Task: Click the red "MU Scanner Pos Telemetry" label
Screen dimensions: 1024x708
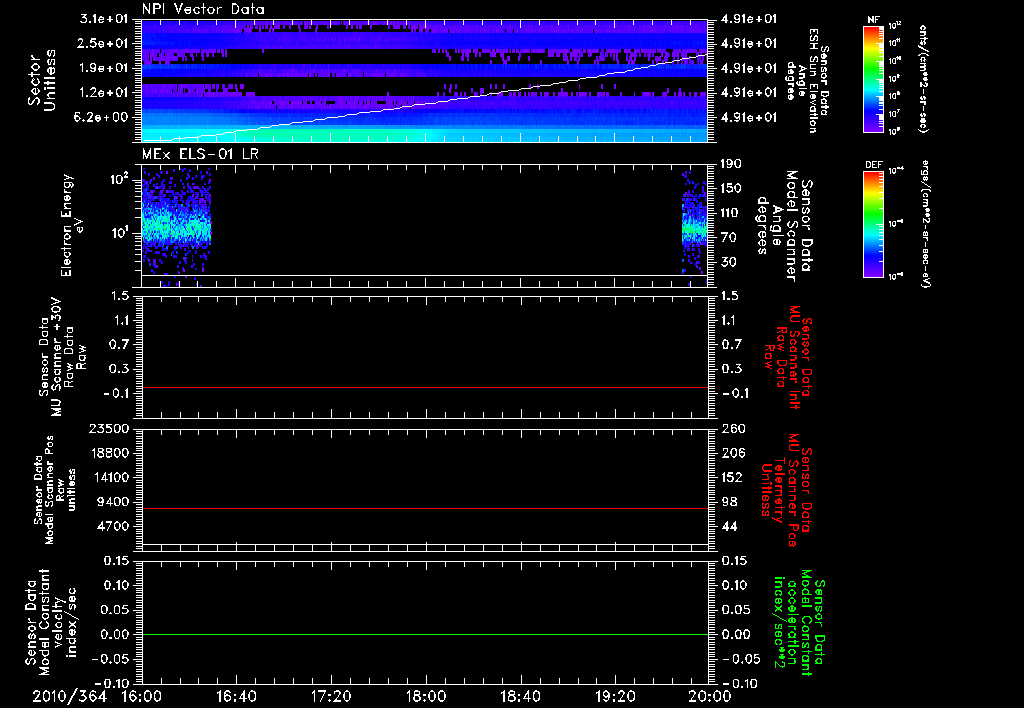Action: (786, 490)
